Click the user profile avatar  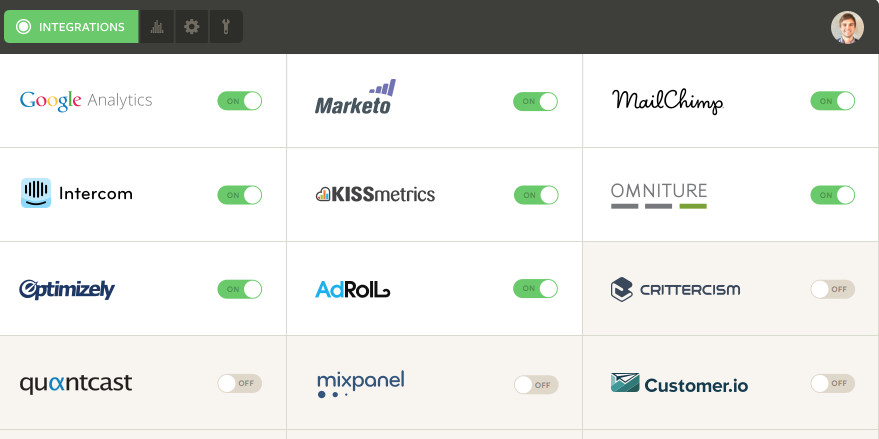coord(847,27)
